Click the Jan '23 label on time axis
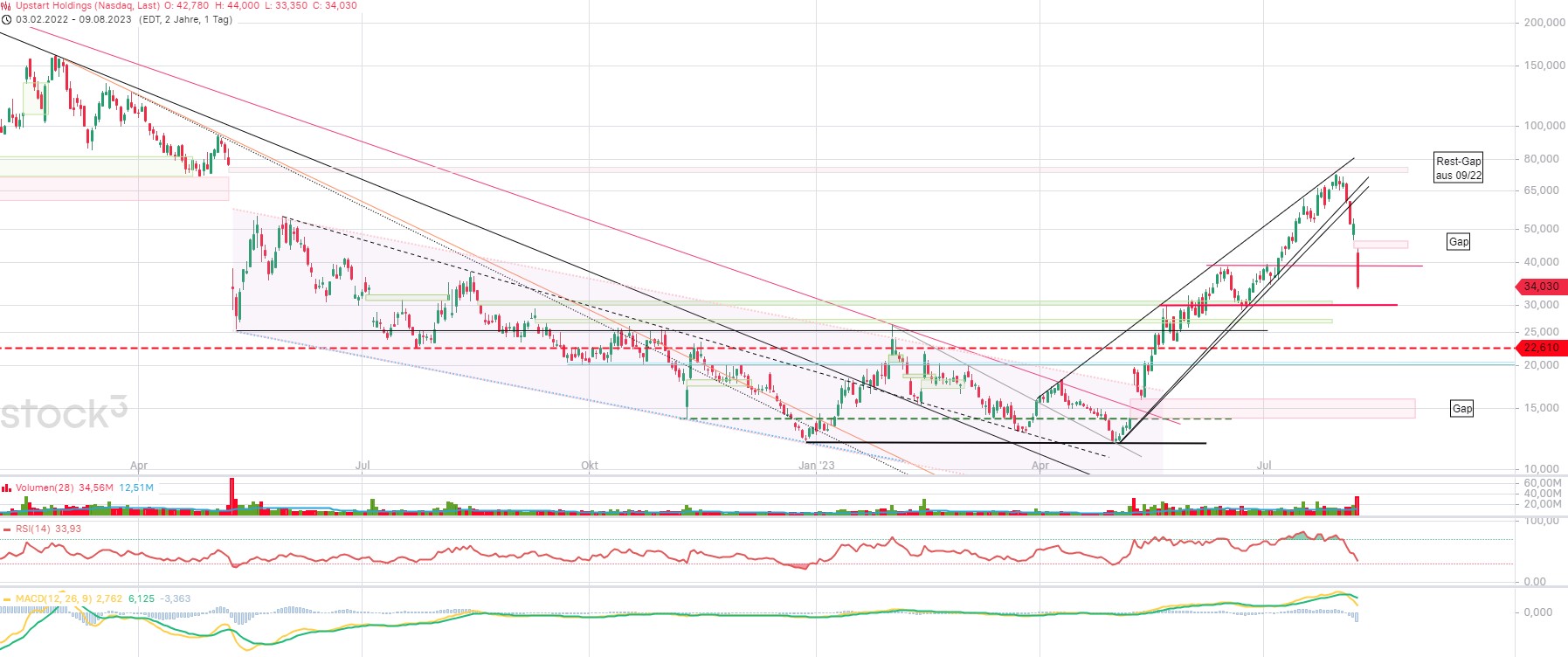The image size is (1568, 657). pyautogui.click(x=816, y=466)
